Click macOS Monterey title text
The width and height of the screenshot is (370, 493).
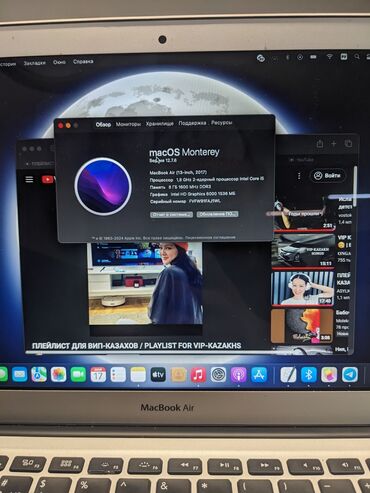184,153
